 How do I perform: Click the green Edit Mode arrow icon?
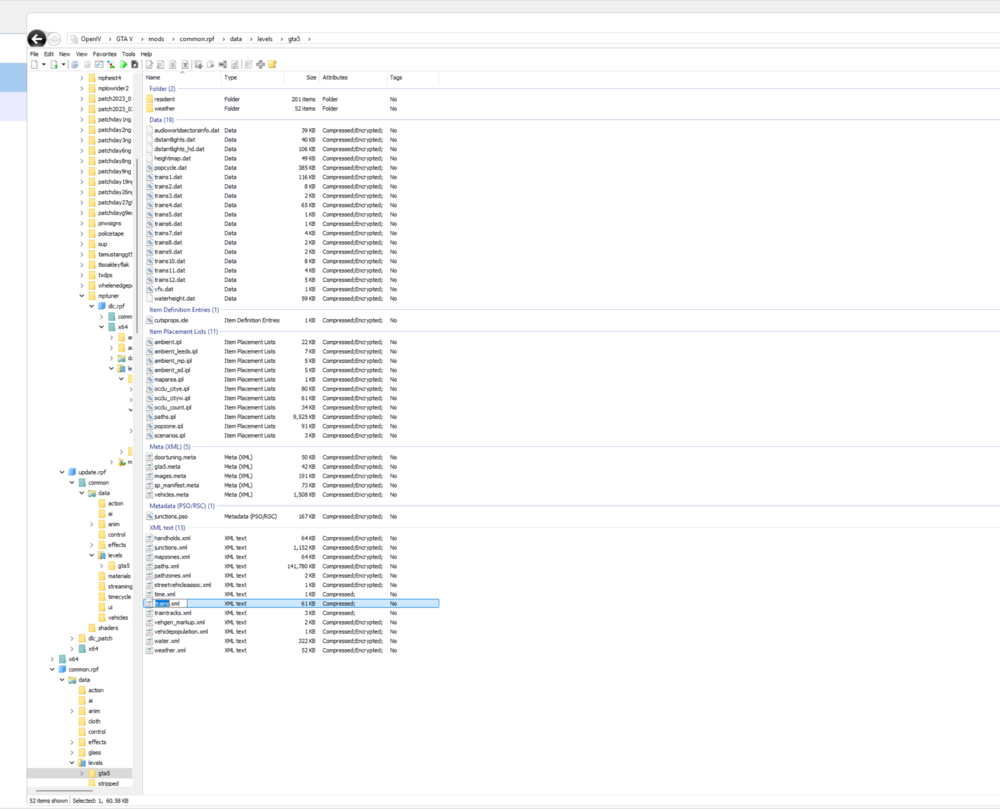pos(123,64)
